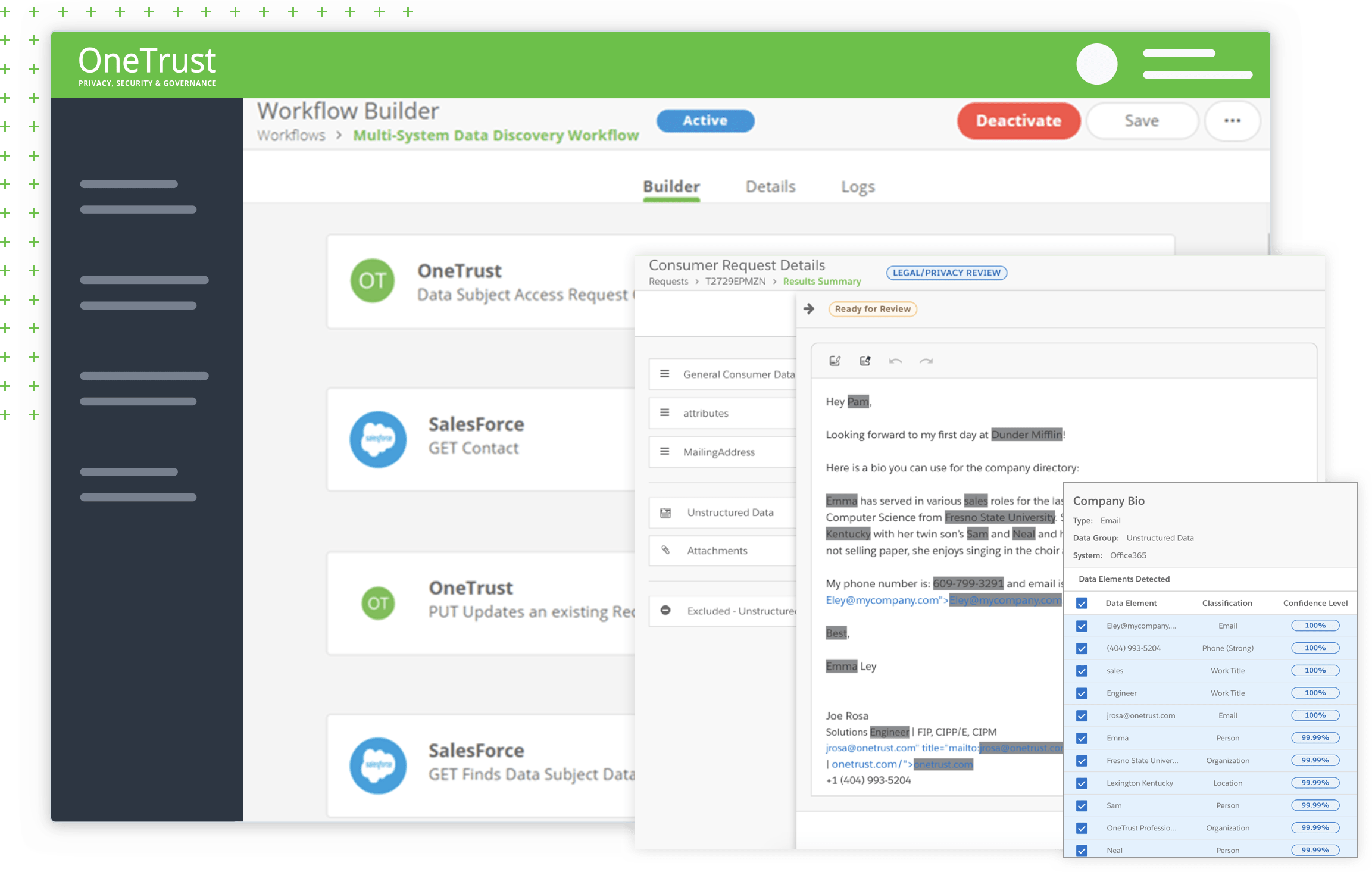Image resolution: width=1372 pixels, height=872 pixels.
Task: Click the Save button
Action: (x=1142, y=121)
